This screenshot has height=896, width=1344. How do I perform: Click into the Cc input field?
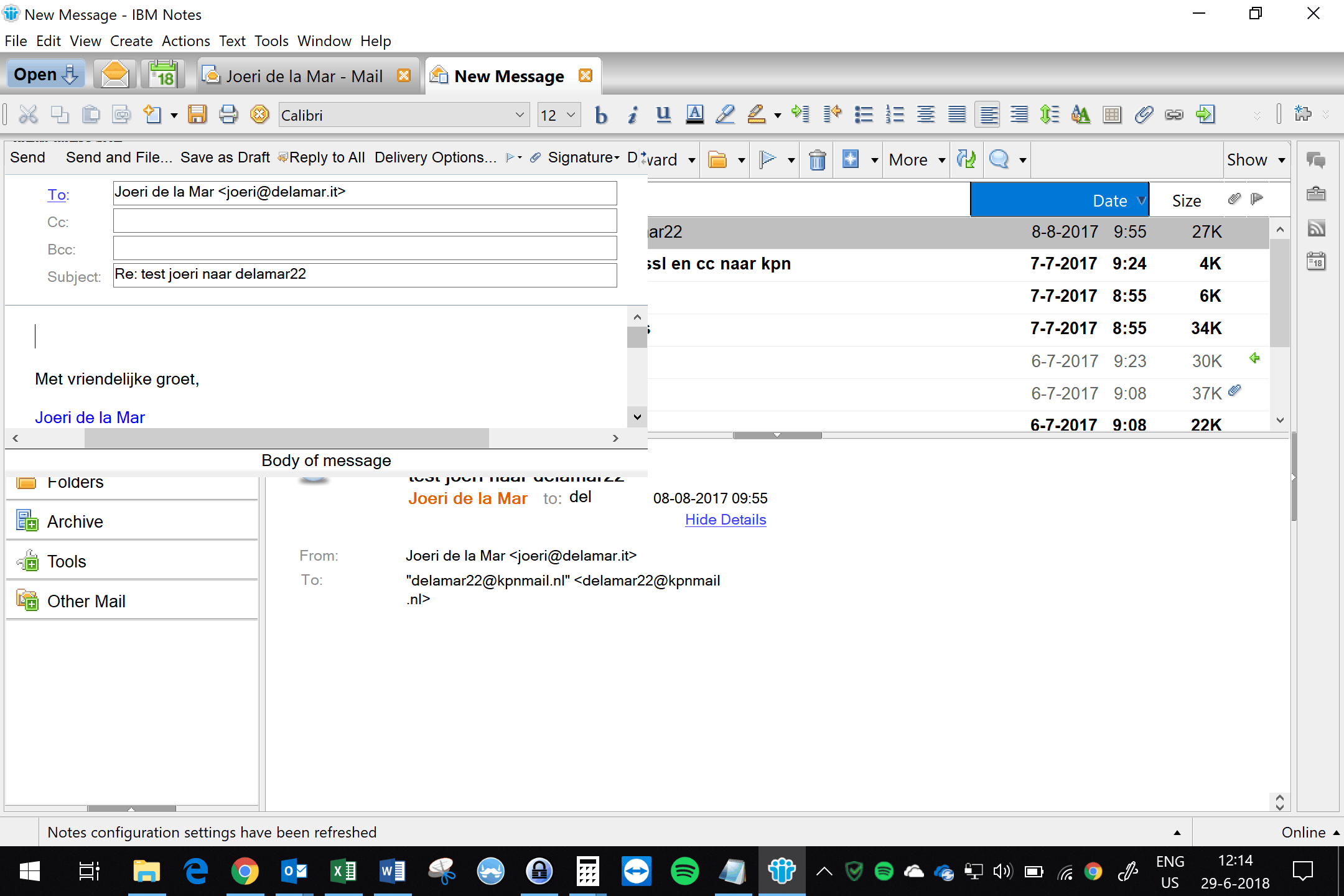click(365, 222)
